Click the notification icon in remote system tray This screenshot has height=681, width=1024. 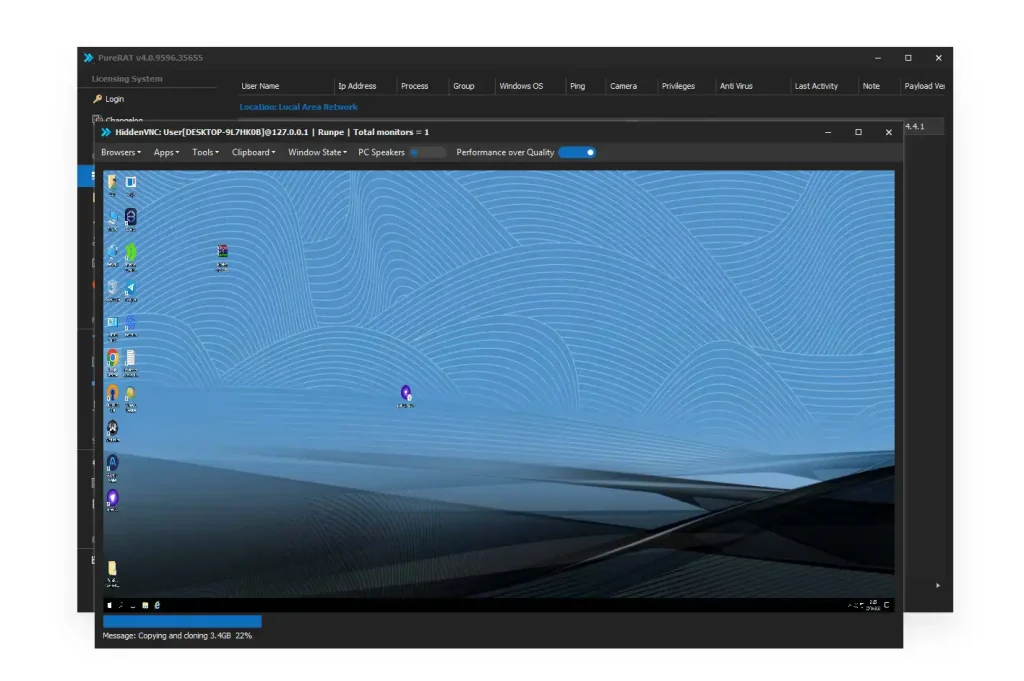coord(886,605)
